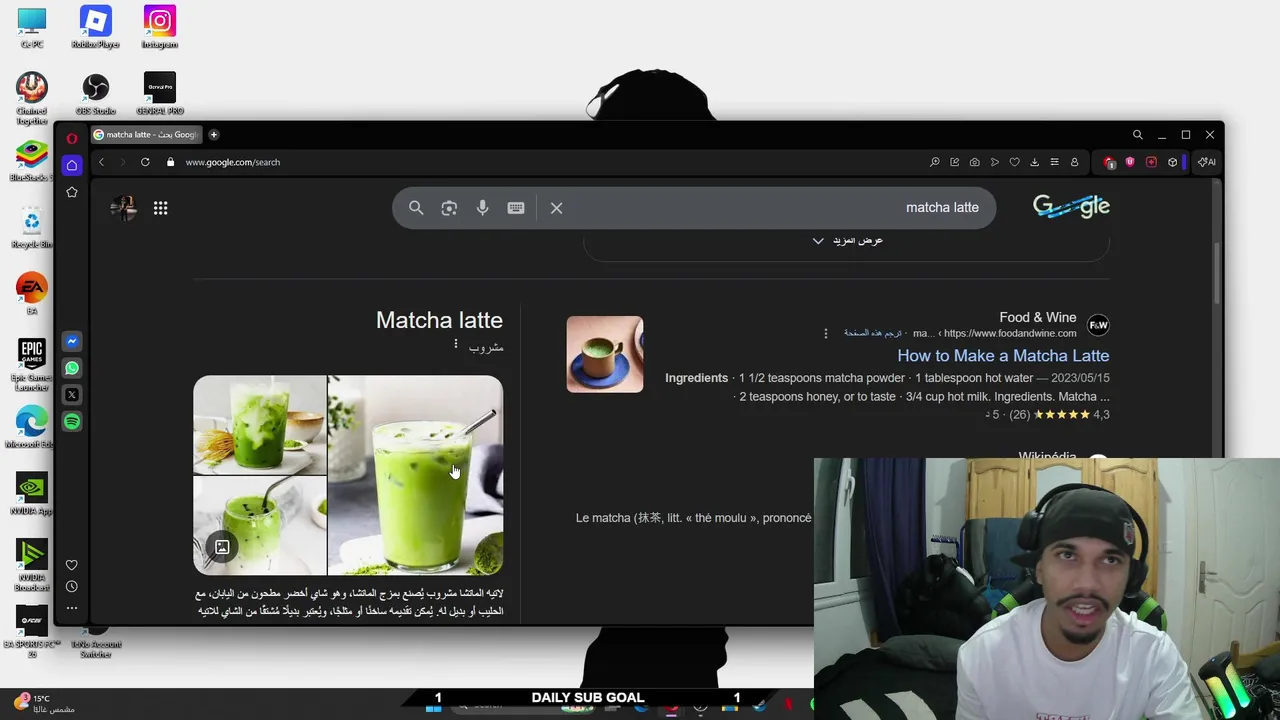Open a new tab with plus button
The image size is (1280, 720).
(213, 135)
